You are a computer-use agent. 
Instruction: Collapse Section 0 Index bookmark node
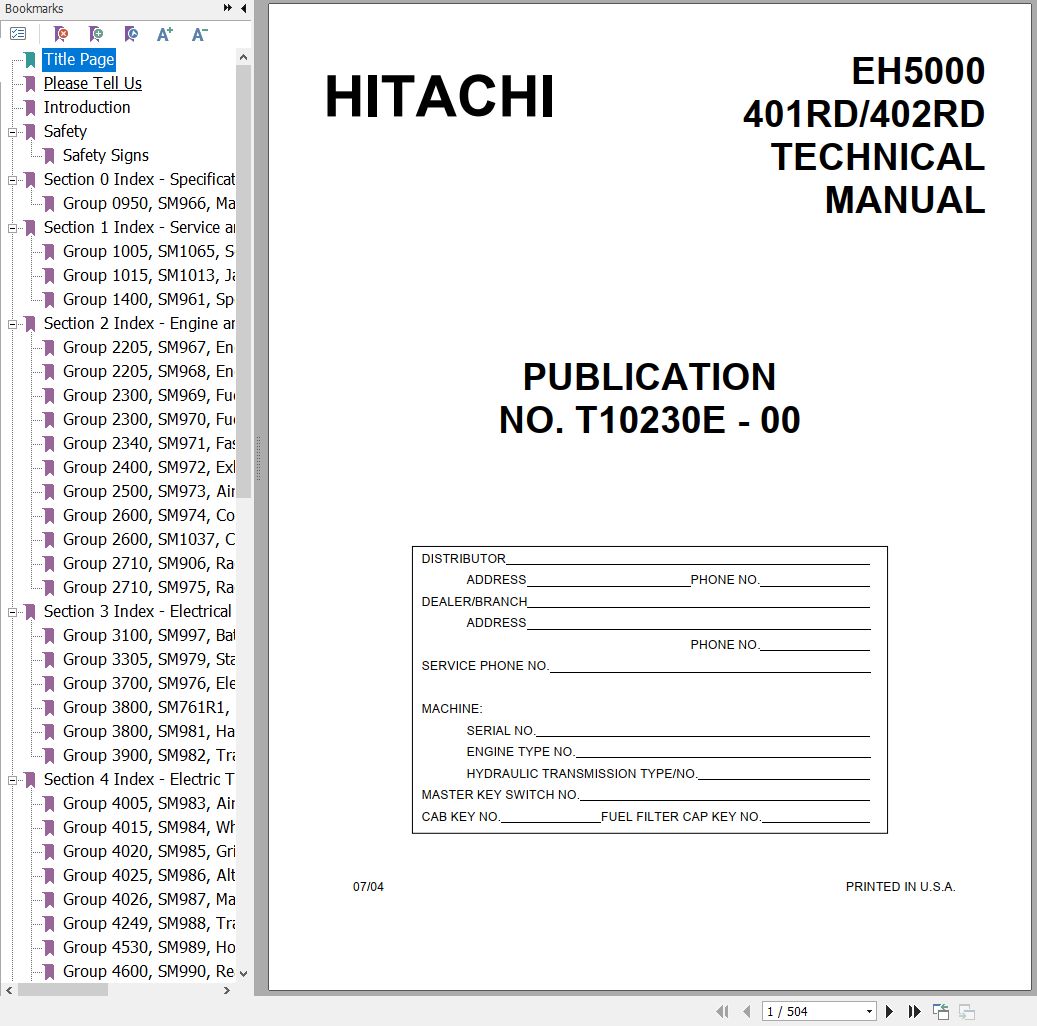pyautogui.click(x=12, y=180)
